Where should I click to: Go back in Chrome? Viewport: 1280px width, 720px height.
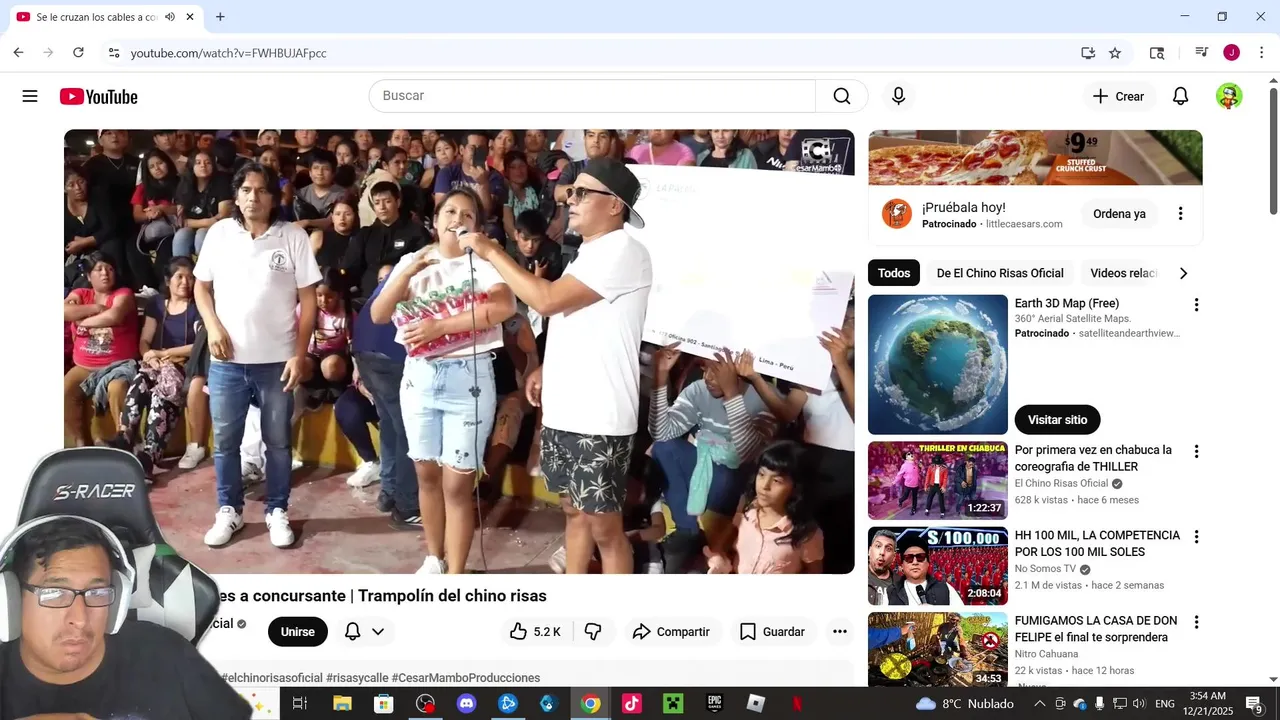tap(18, 53)
